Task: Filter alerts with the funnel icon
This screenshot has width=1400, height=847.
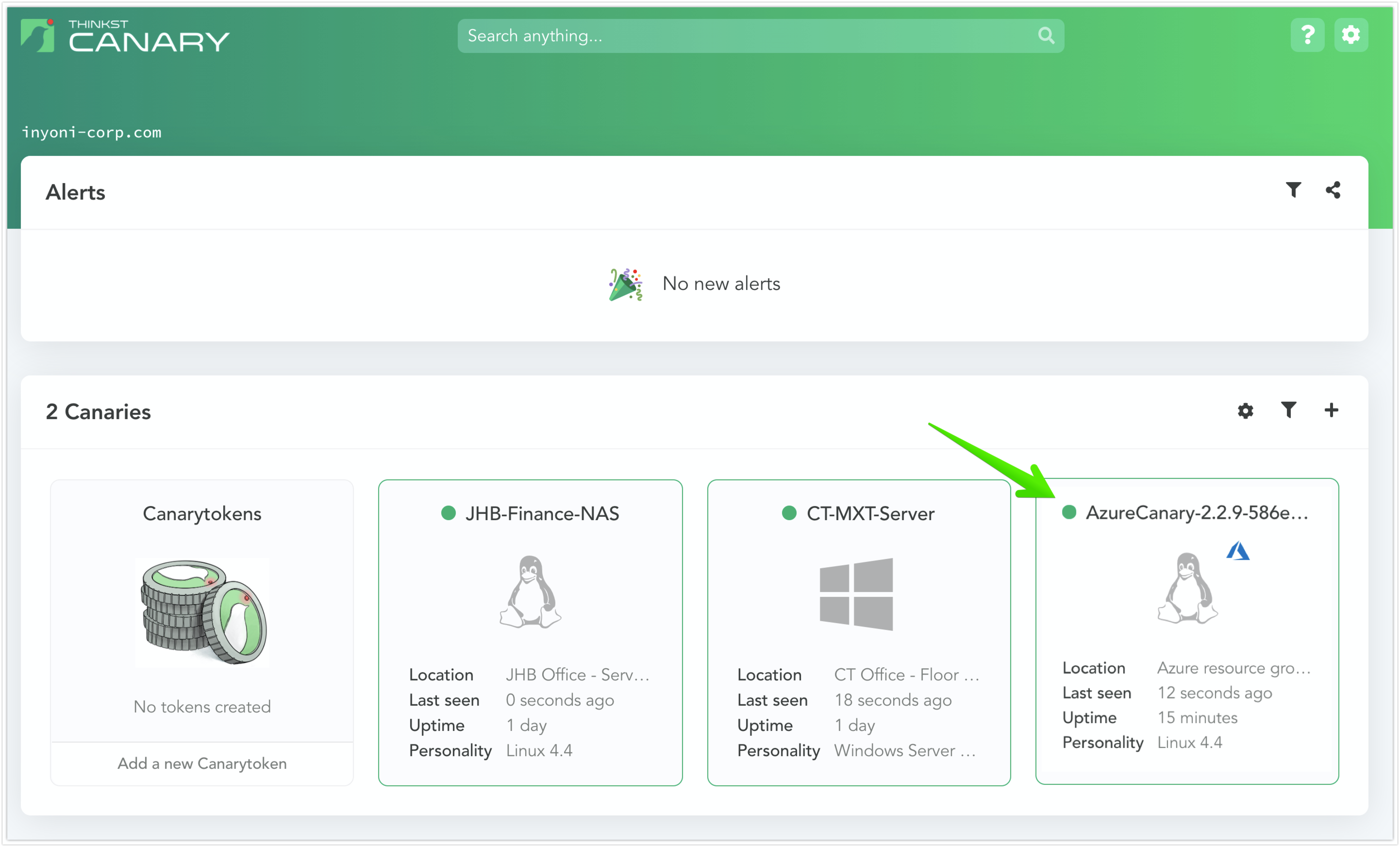Action: pos(1293,190)
